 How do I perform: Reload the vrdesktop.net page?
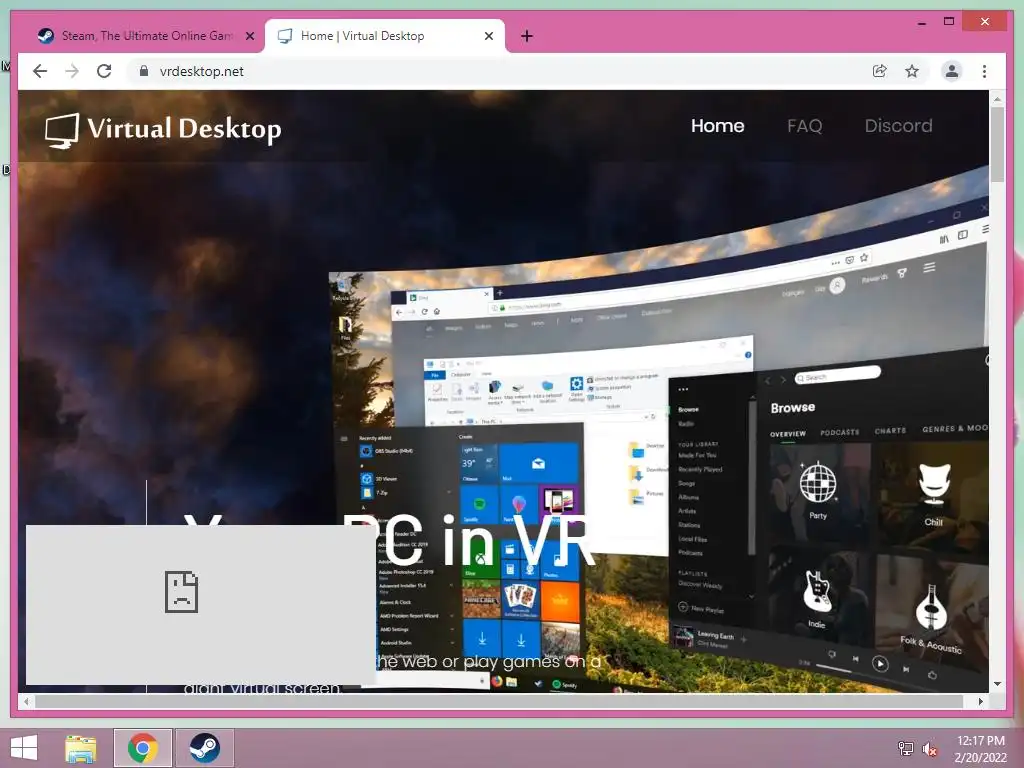click(104, 71)
